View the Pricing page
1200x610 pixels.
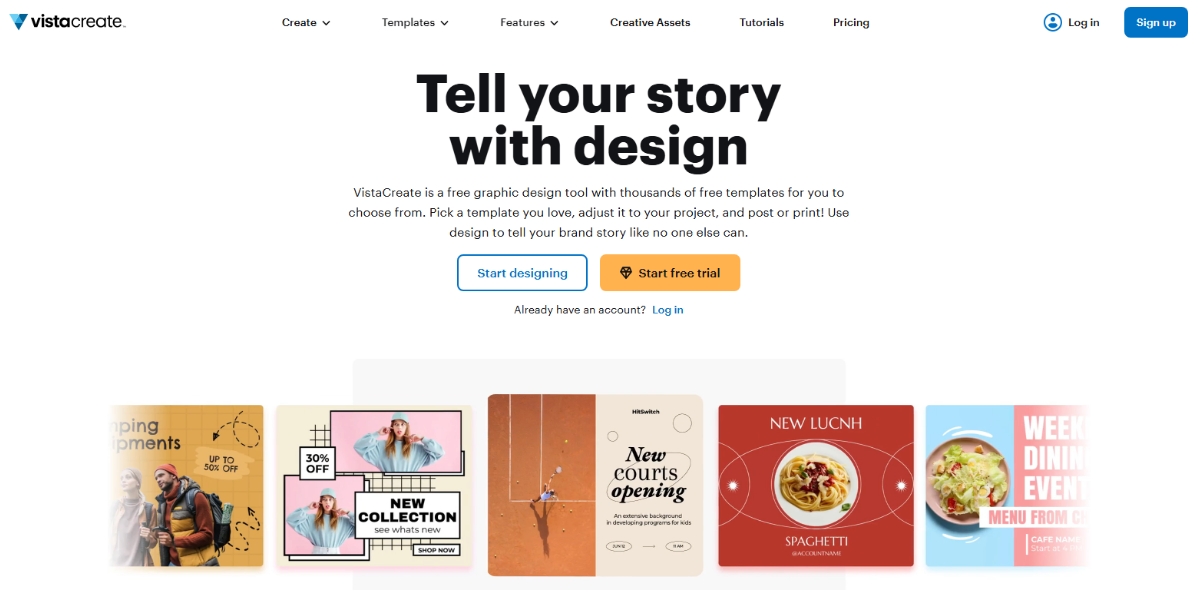coord(851,21)
